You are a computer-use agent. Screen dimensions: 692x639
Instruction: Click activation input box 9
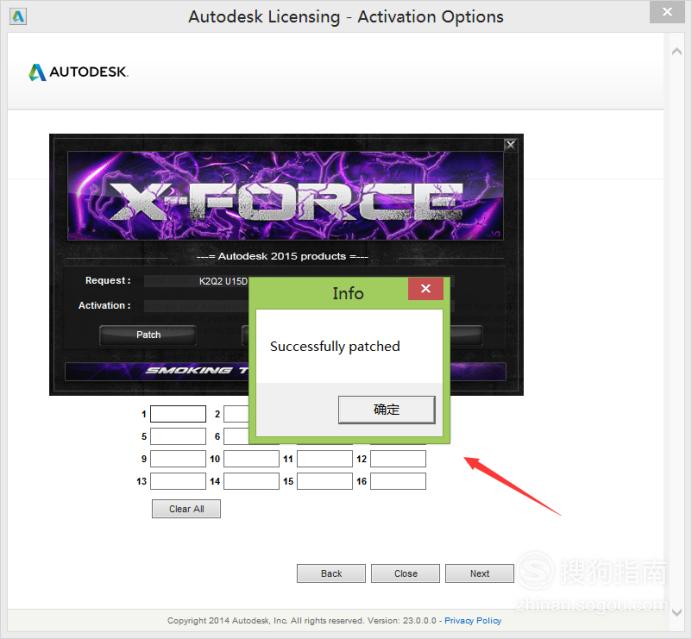coord(178,459)
